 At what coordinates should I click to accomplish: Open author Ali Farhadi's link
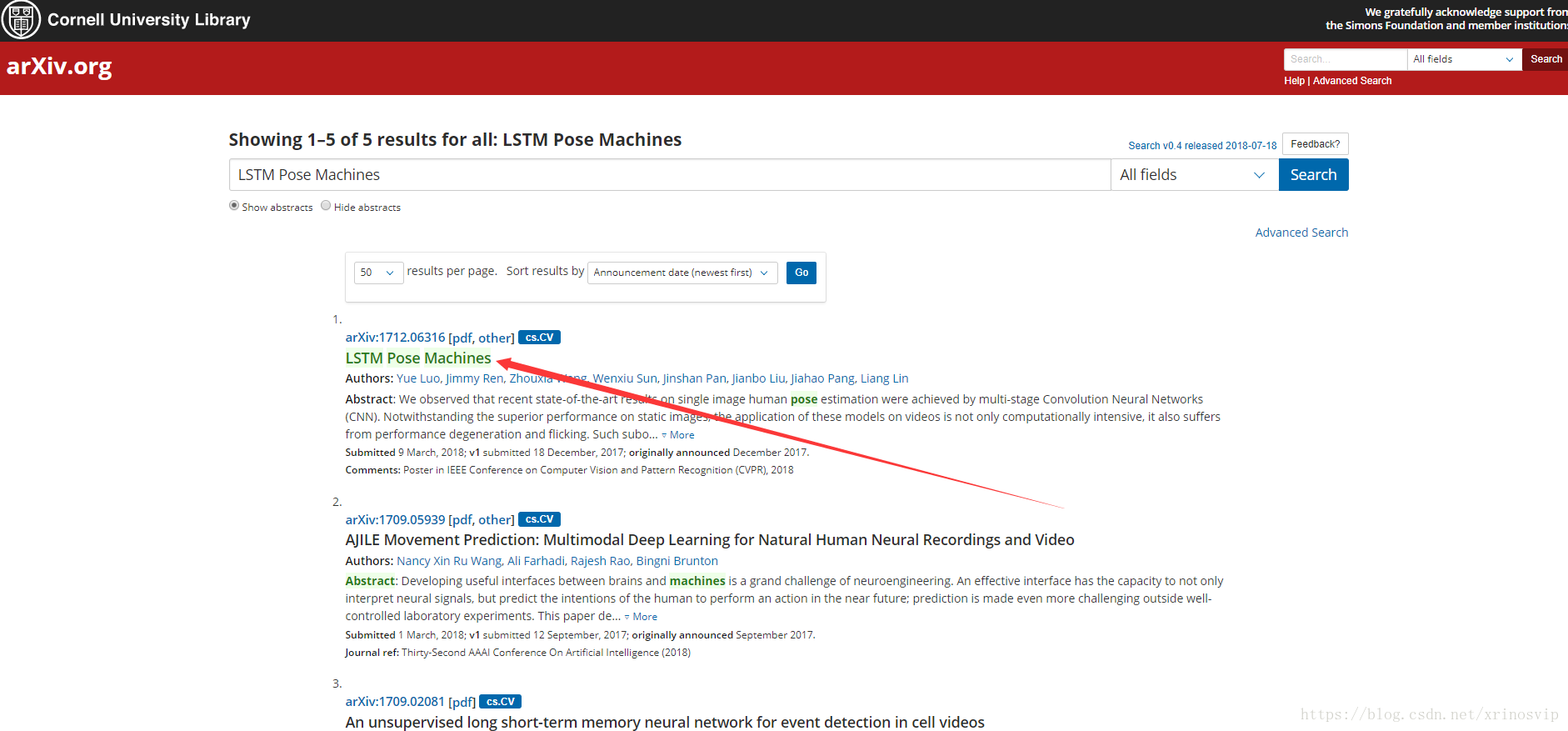pos(537,561)
